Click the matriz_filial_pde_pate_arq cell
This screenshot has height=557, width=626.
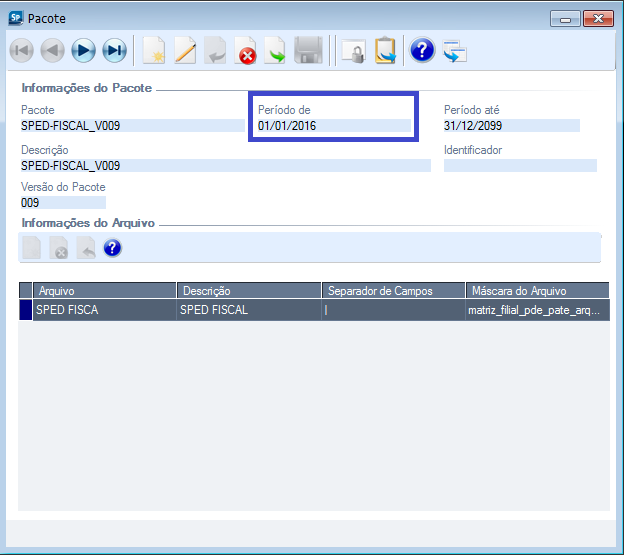pos(538,310)
